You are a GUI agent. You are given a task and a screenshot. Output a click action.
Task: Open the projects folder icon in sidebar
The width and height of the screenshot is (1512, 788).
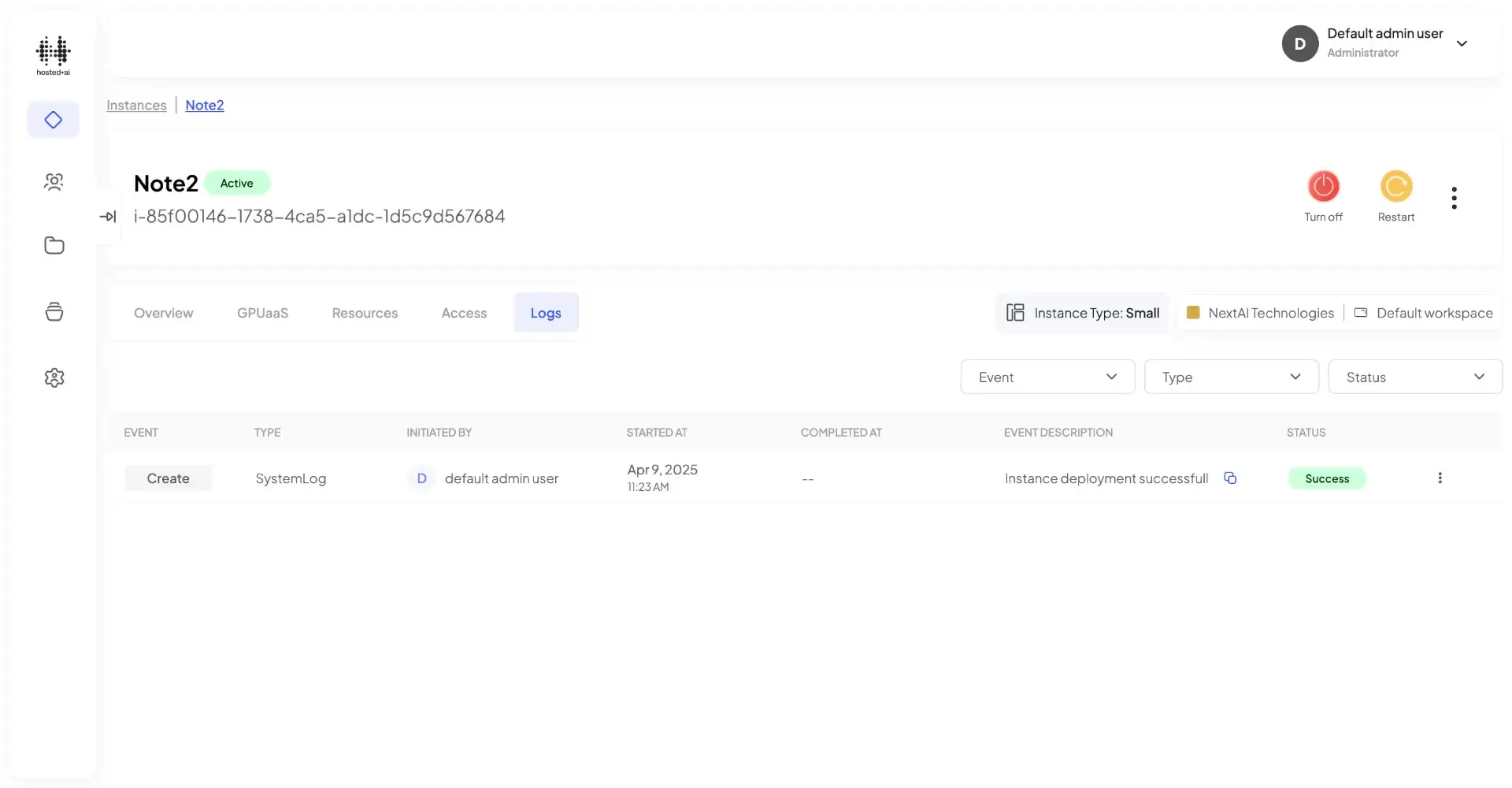[x=53, y=245]
